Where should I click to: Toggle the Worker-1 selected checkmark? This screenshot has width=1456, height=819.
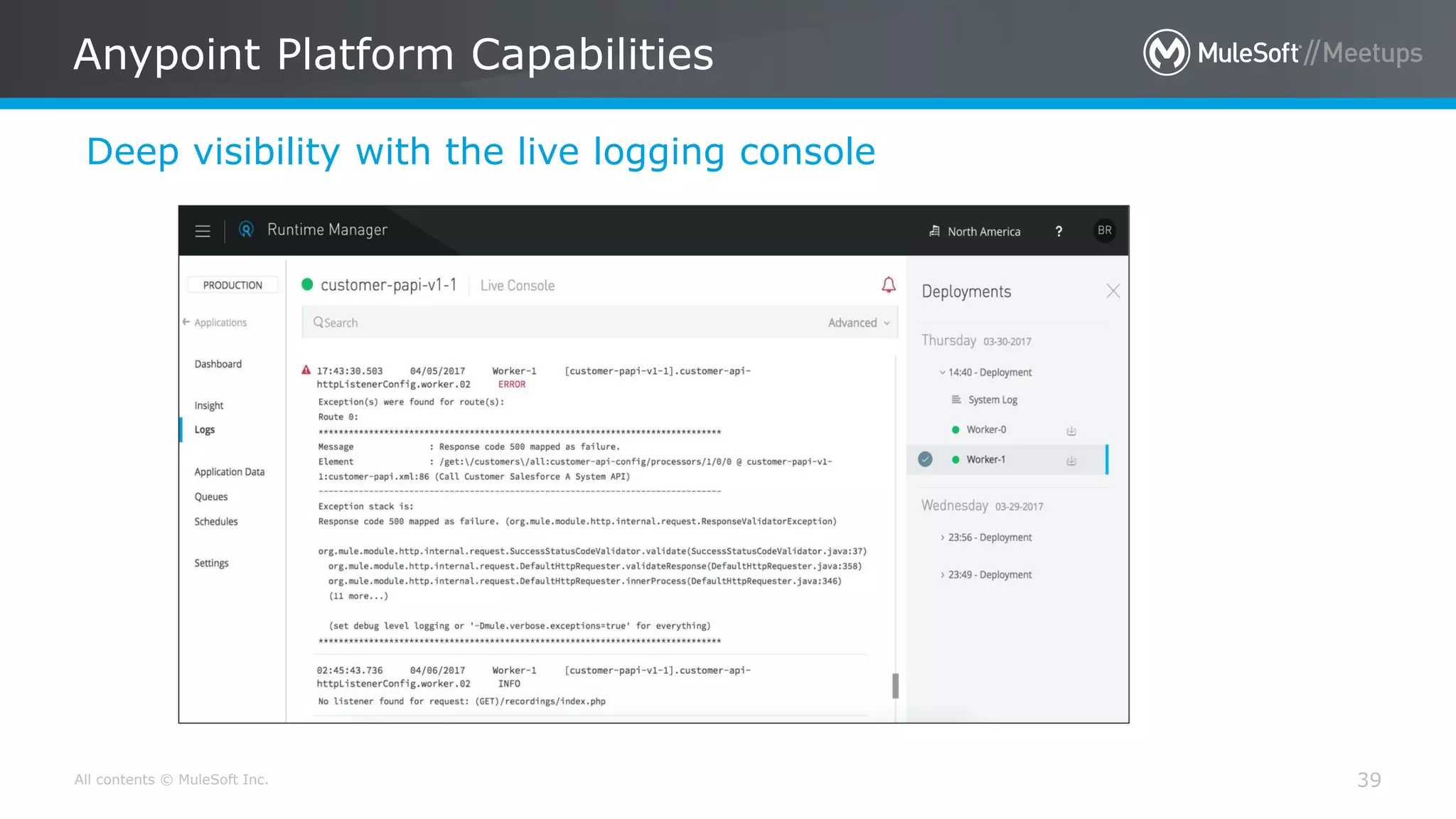[x=925, y=459]
